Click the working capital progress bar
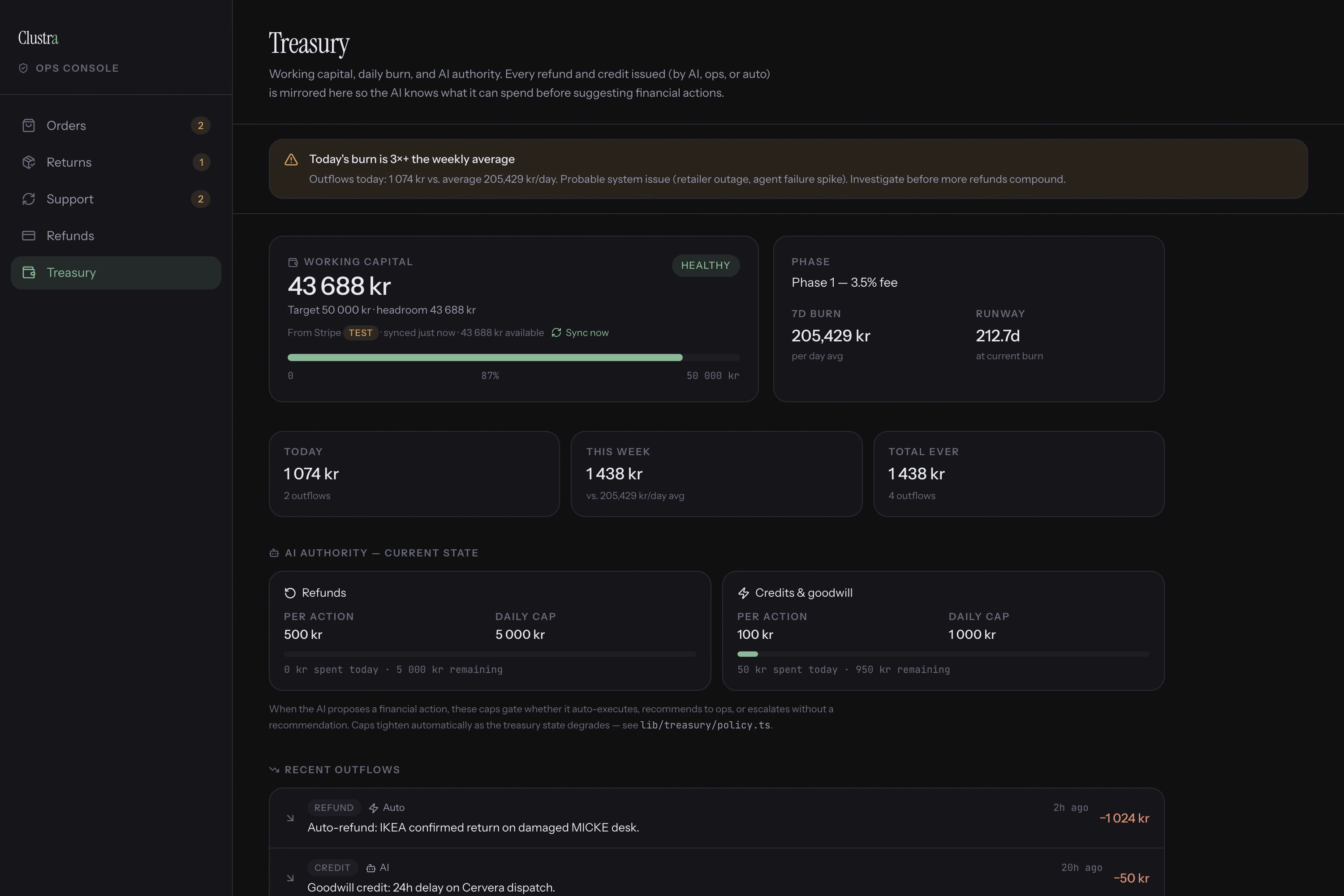Viewport: 1344px width, 896px height. tap(514, 358)
